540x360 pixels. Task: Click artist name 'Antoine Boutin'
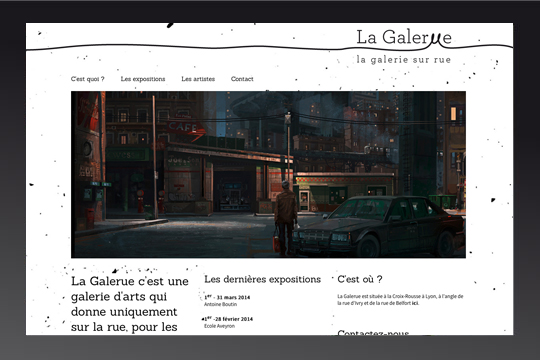[220, 304]
